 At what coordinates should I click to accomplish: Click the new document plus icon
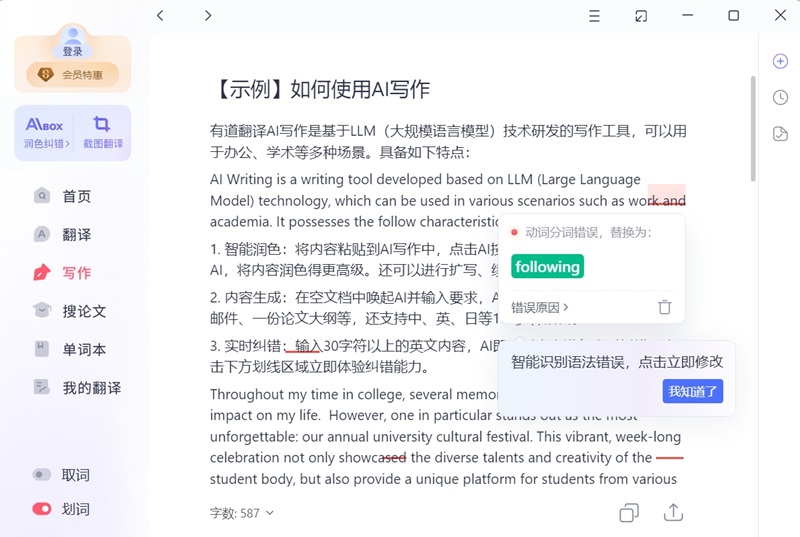point(780,61)
